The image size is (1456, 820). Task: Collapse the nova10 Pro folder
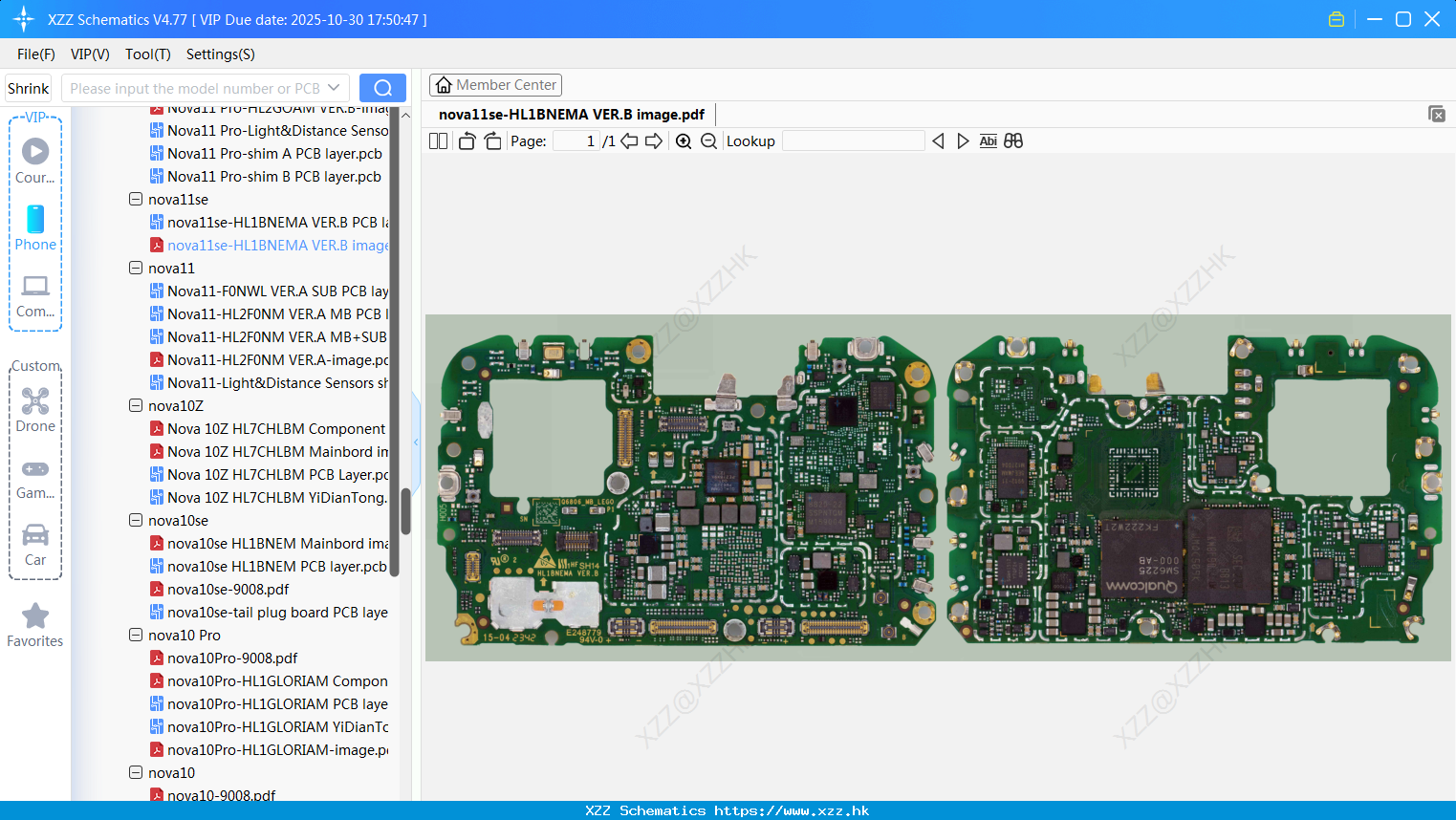(136, 635)
